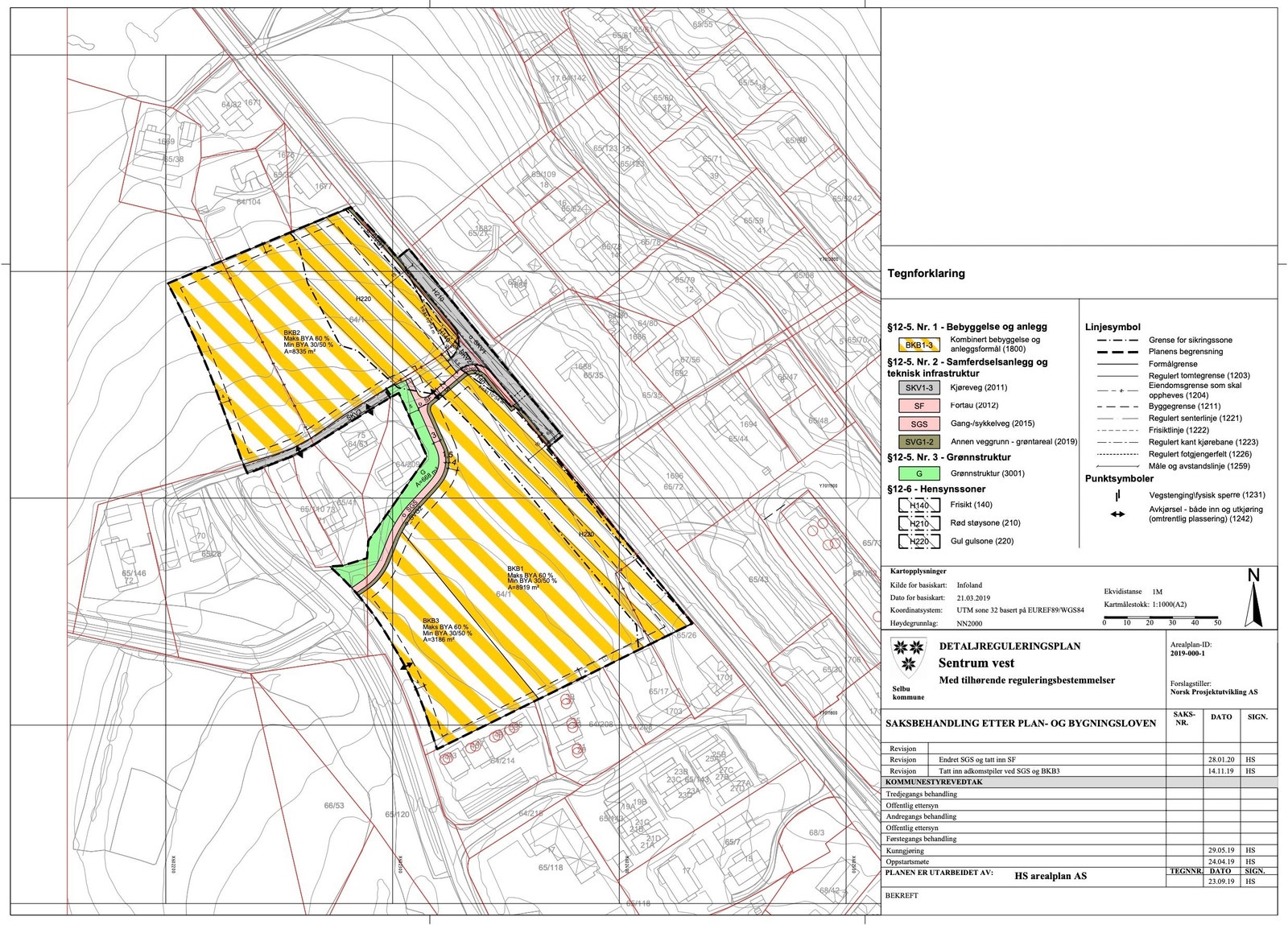Click the Selbu kommune coat of arms
This screenshot has width=1288, height=925.
point(910,656)
